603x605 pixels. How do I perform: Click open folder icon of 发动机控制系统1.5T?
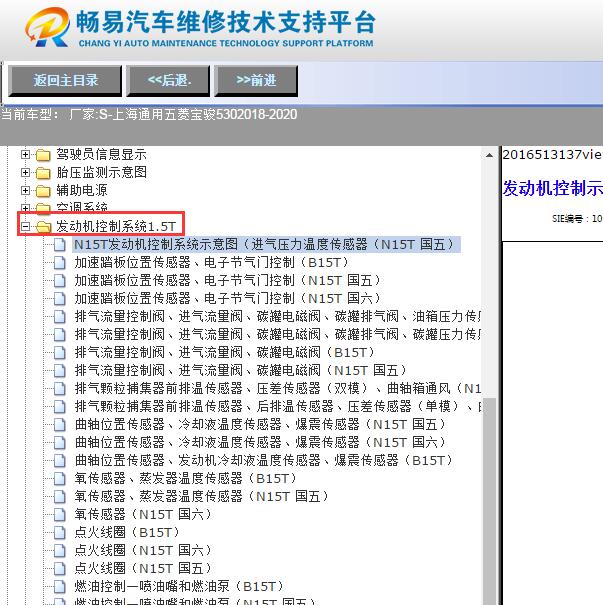(44, 227)
